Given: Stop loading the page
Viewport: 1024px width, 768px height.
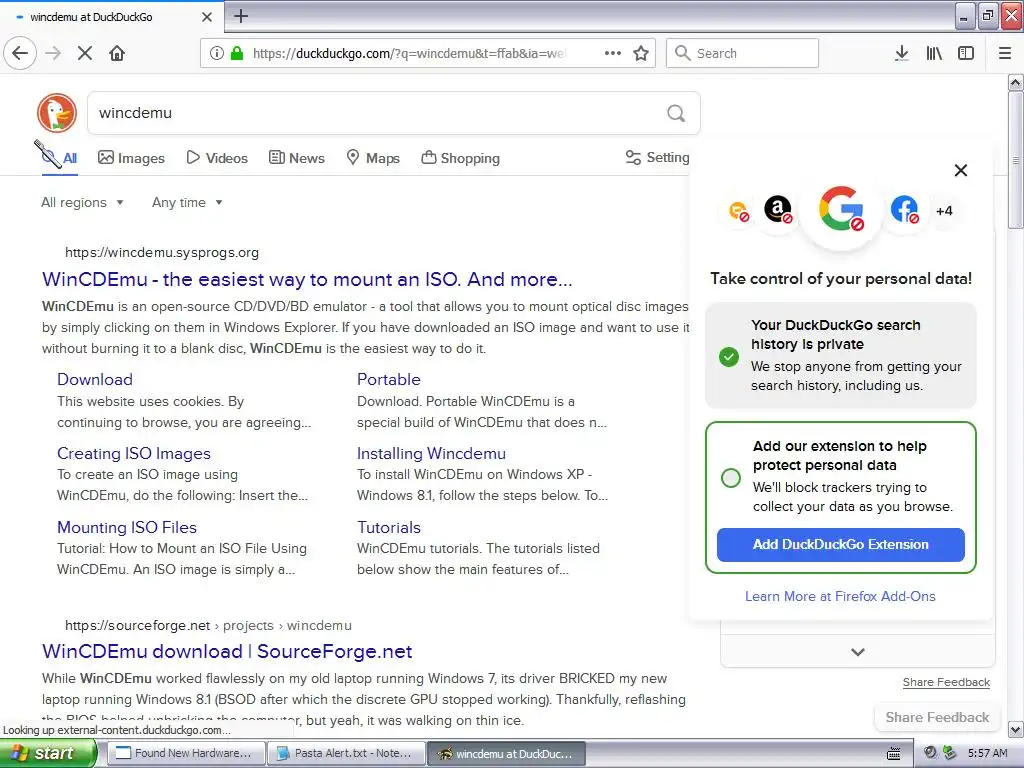Looking at the screenshot, I should click(x=85, y=54).
